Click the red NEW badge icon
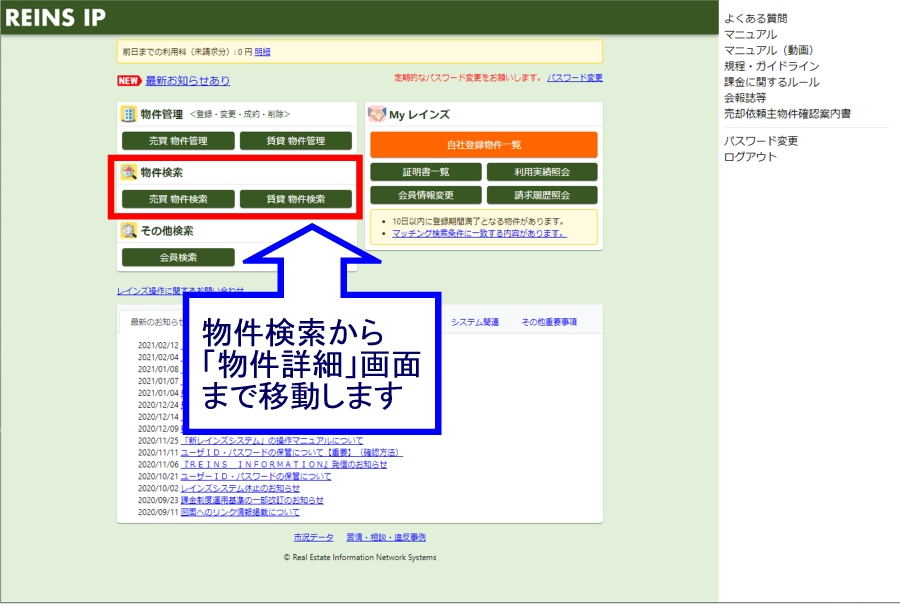Viewport: 900px width, 613px height. 129,81
